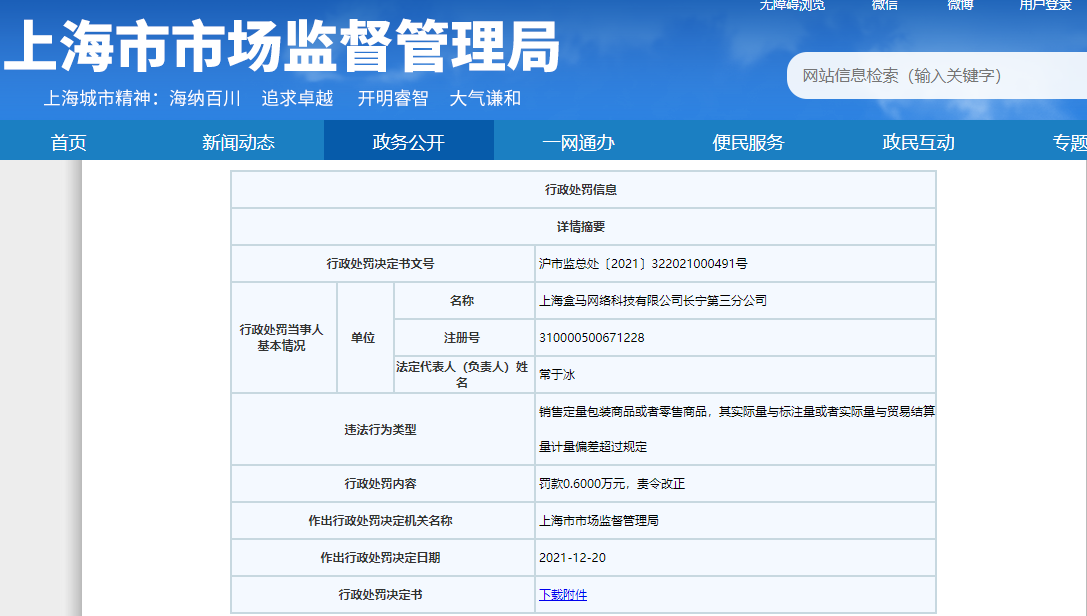Click the violation description starting 销售定量包装商品

[x=737, y=430]
